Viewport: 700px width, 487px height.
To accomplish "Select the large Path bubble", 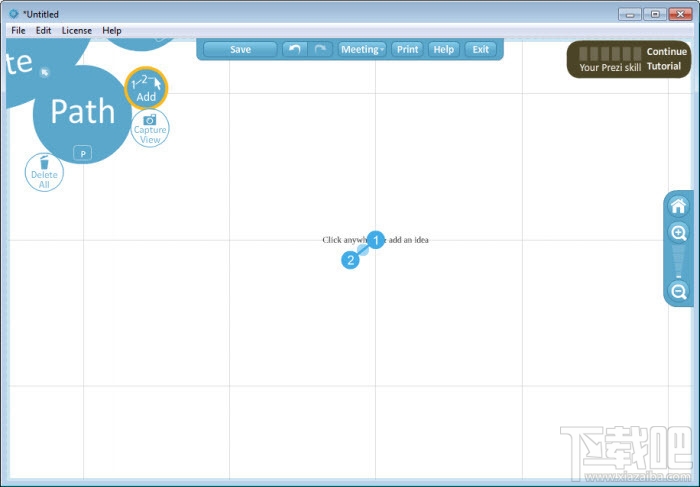I will (83, 114).
